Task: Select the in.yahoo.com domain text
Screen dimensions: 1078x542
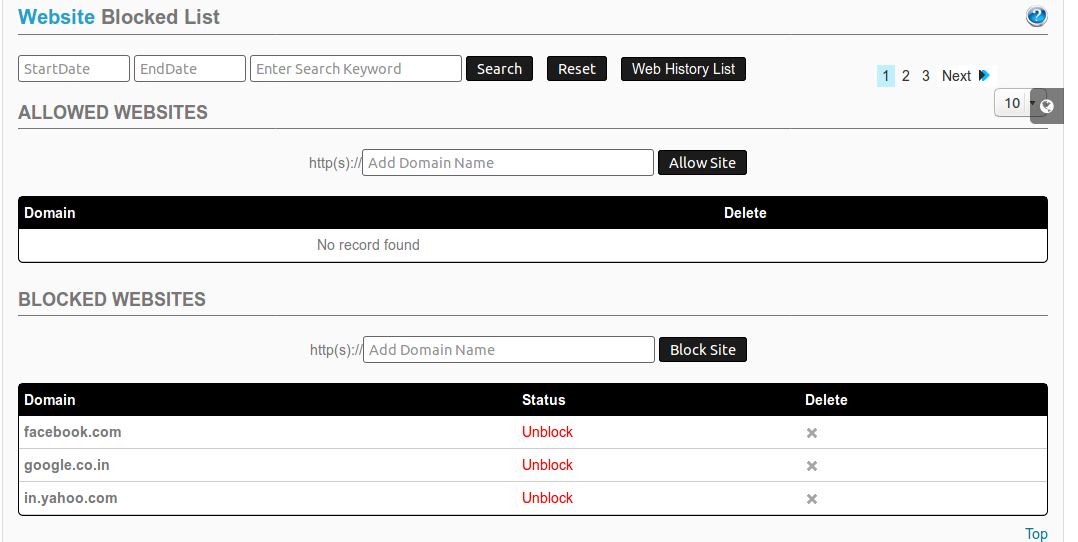Action: click(70, 498)
